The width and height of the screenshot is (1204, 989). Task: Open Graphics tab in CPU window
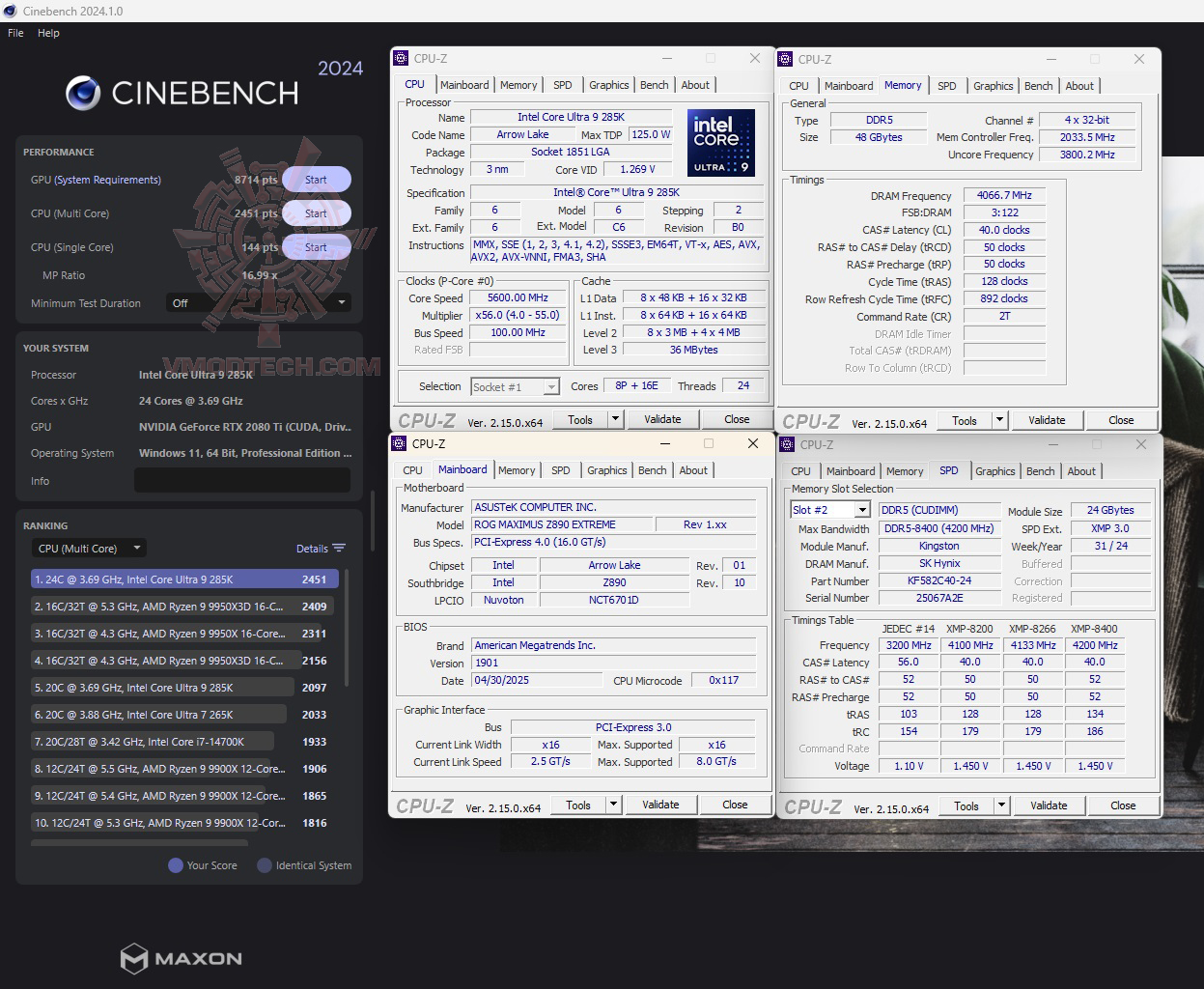point(609,85)
